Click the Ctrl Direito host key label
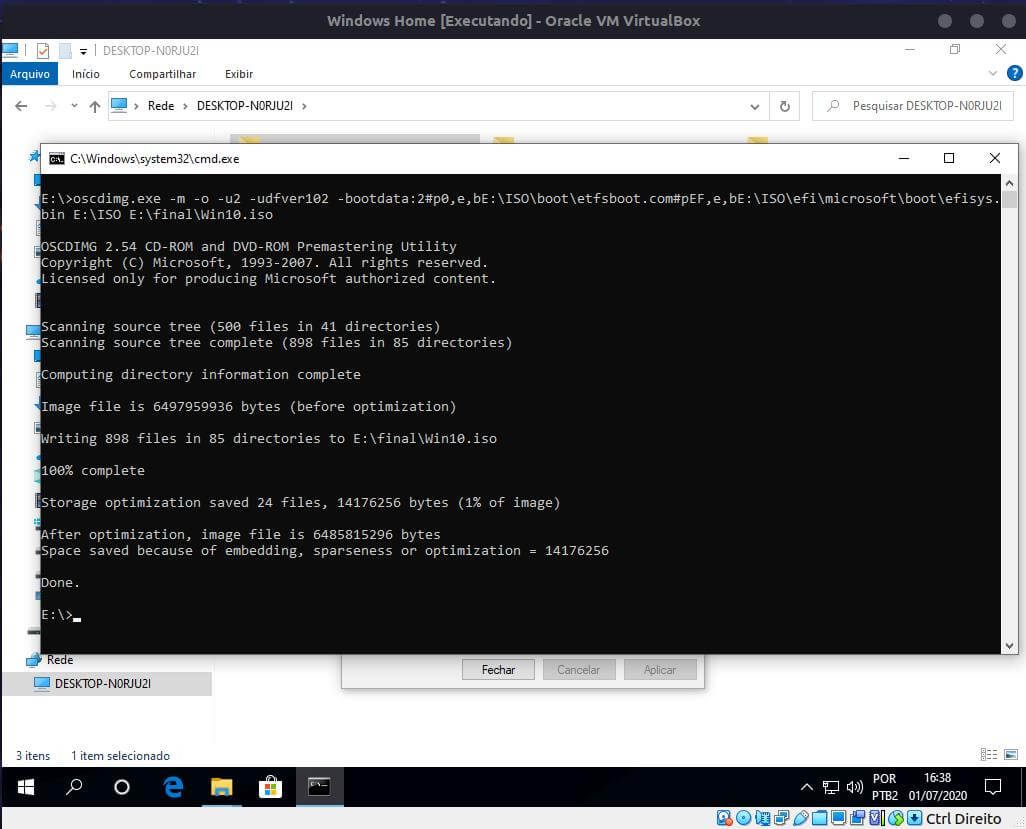This screenshot has width=1026, height=829. click(x=963, y=819)
